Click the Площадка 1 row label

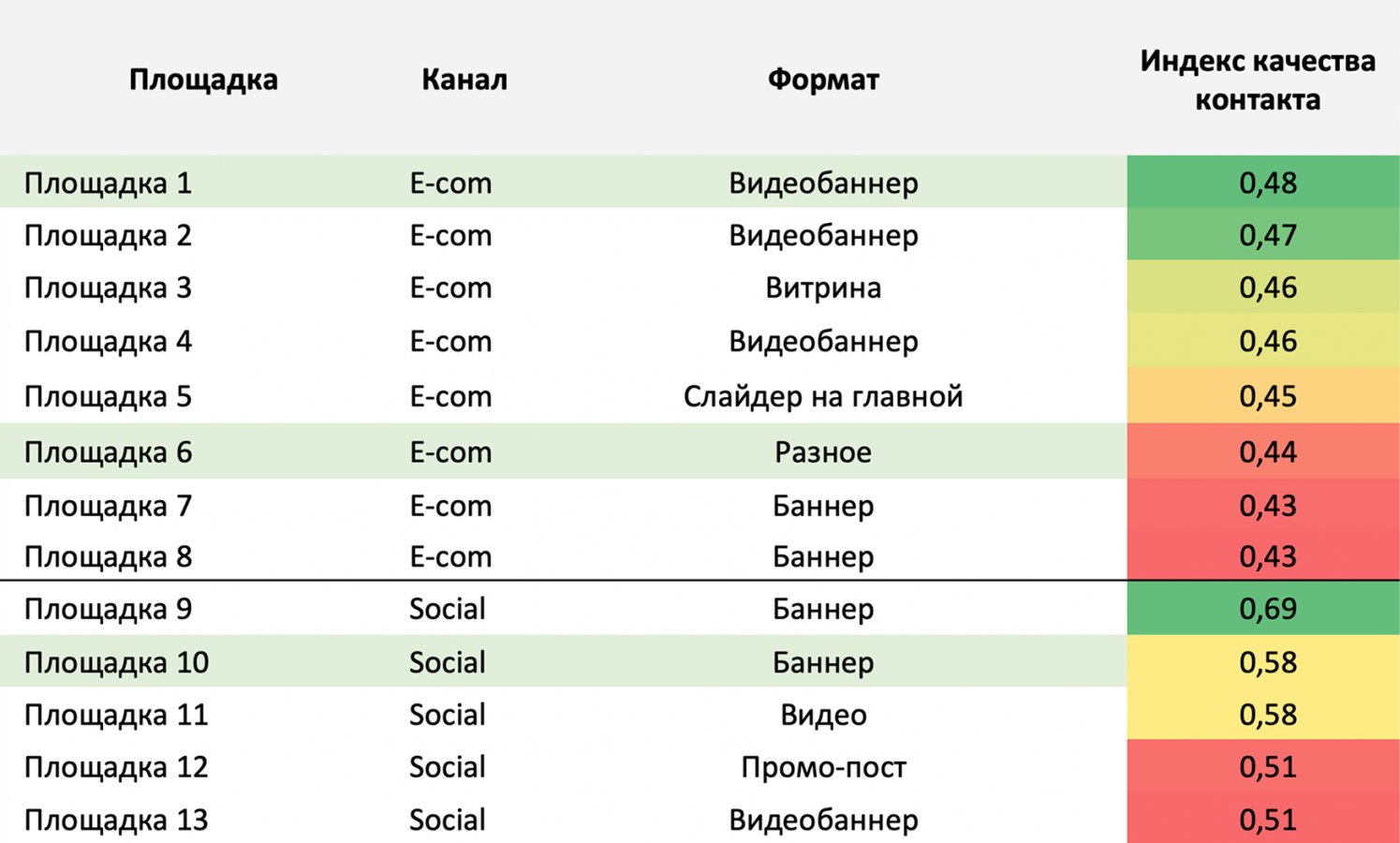pyautogui.click(x=108, y=183)
